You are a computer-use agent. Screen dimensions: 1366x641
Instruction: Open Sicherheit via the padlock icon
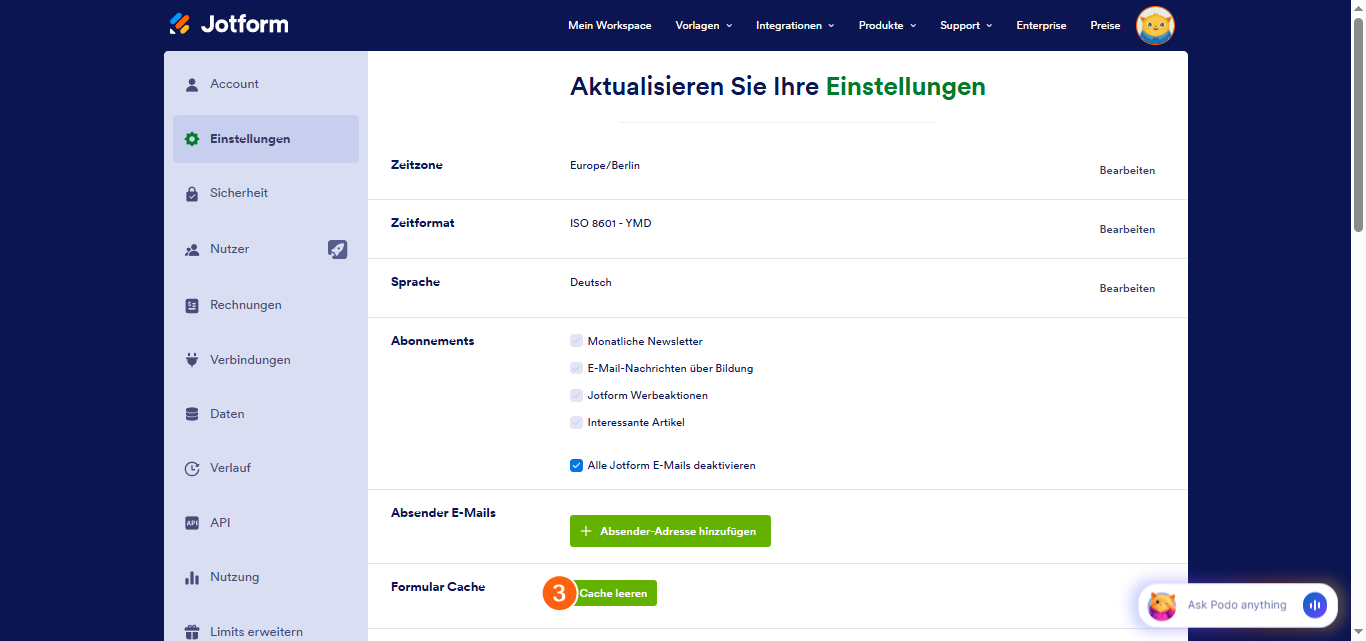[191, 193]
